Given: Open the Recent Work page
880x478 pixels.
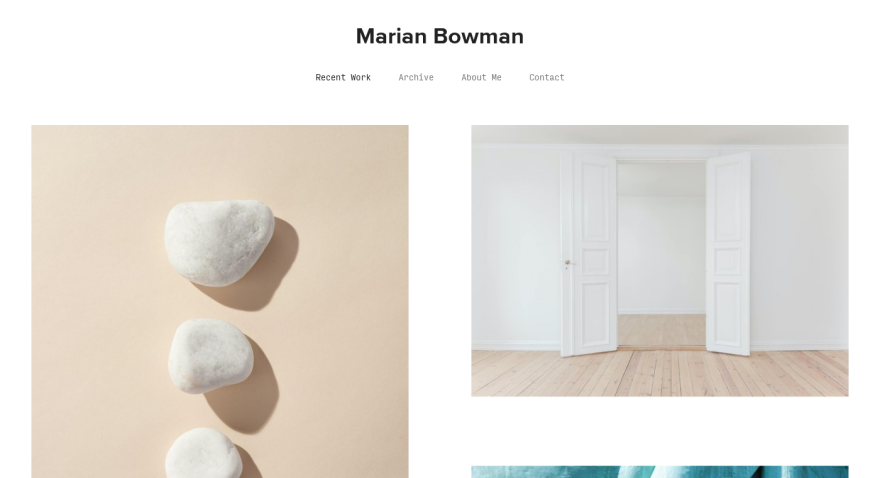Looking at the screenshot, I should coord(343,77).
